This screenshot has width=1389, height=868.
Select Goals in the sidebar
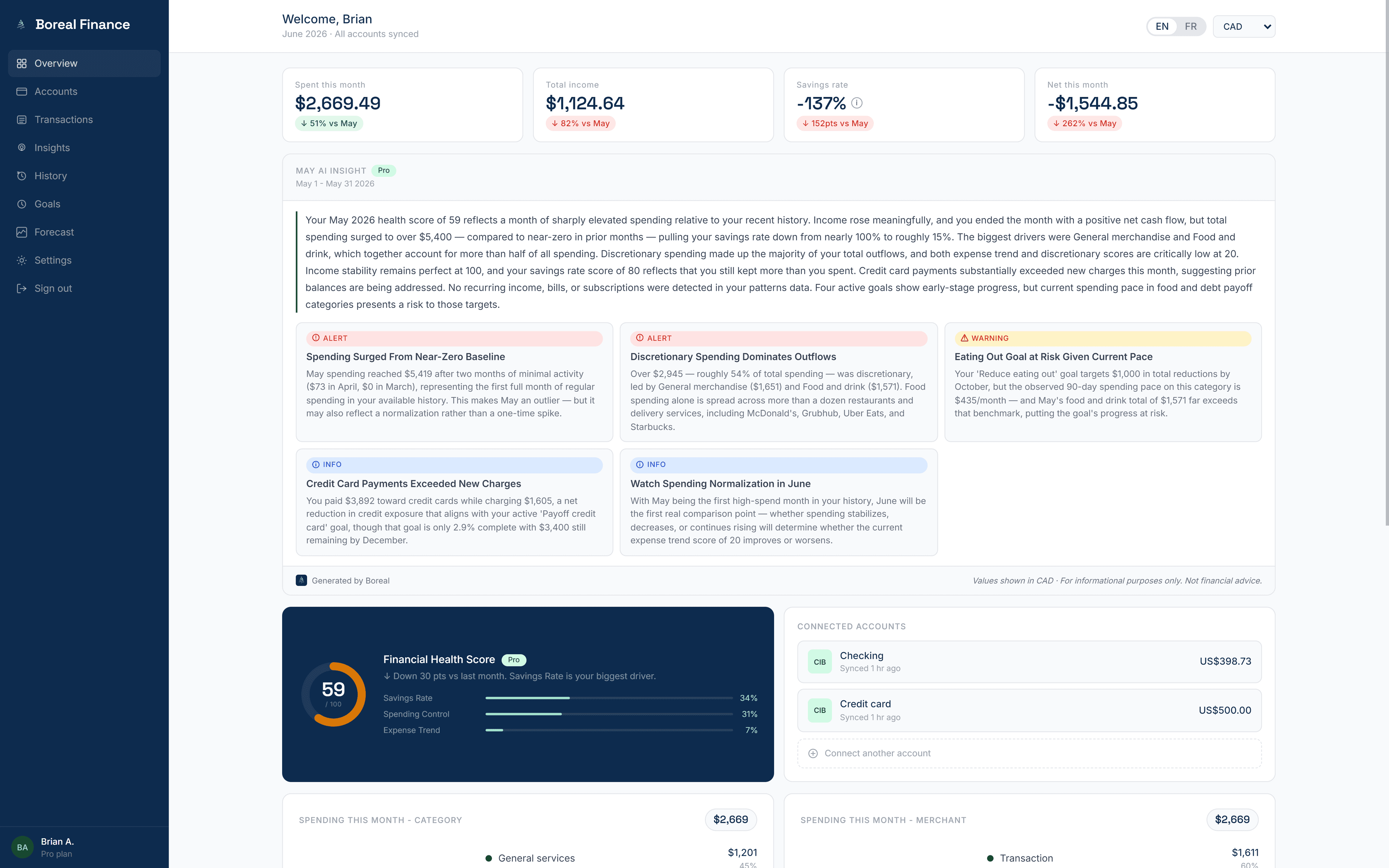[84, 204]
